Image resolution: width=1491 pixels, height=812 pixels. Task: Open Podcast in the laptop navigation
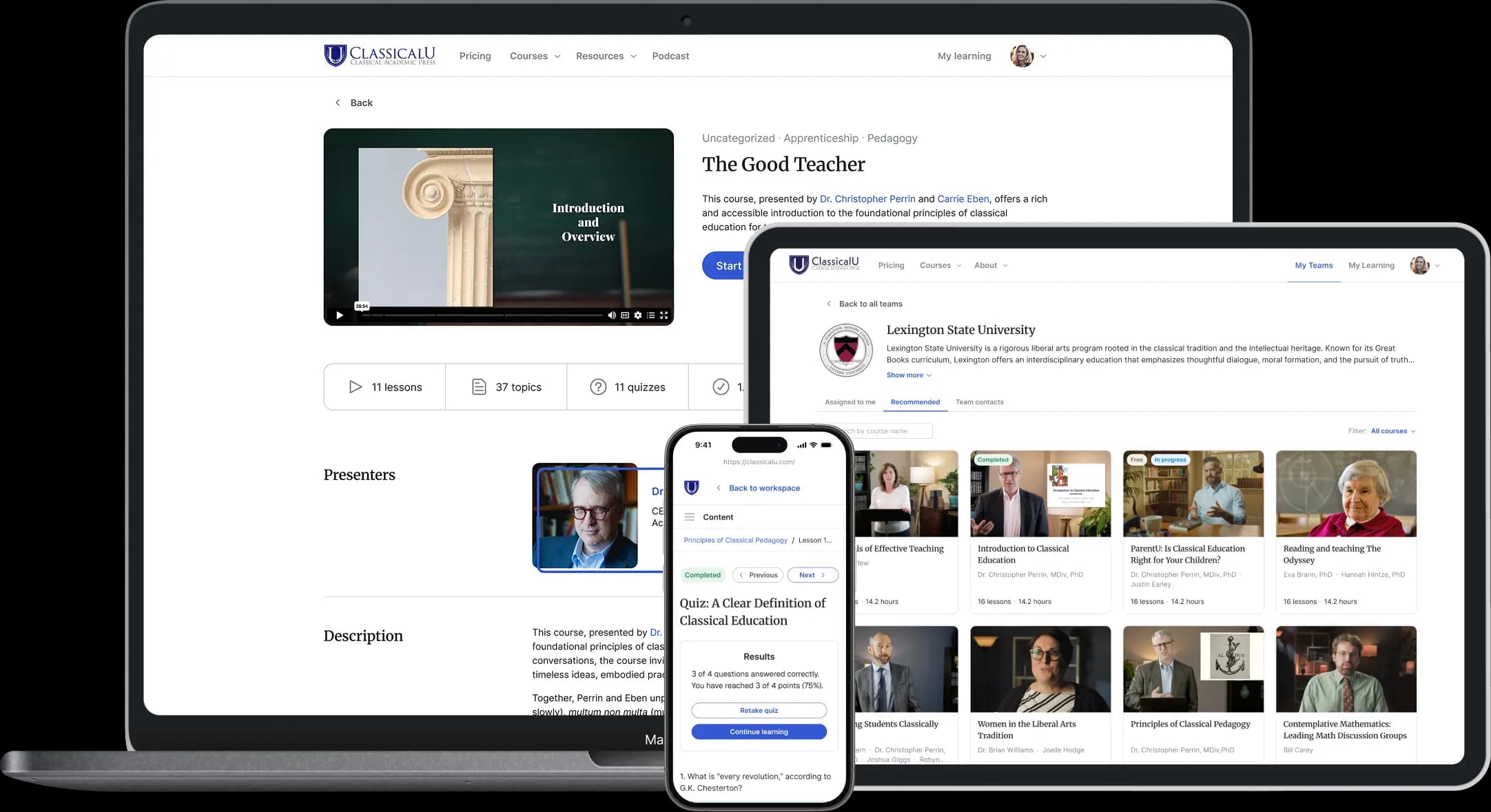coord(670,56)
